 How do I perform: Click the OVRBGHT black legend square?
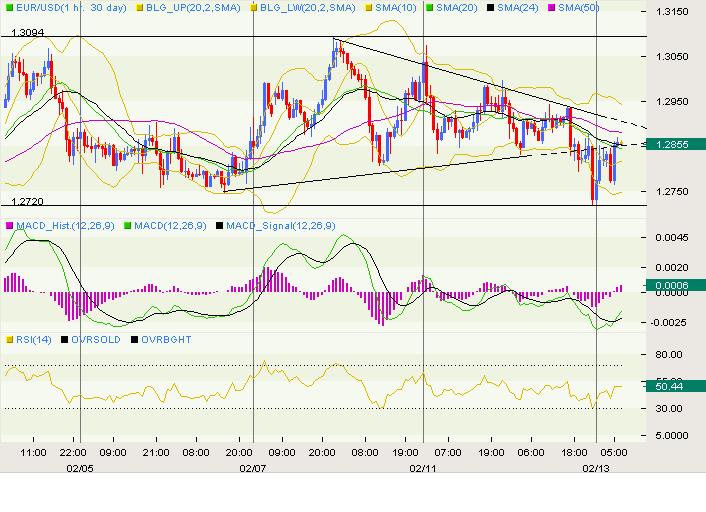pyautogui.click(x=134, y=340)
